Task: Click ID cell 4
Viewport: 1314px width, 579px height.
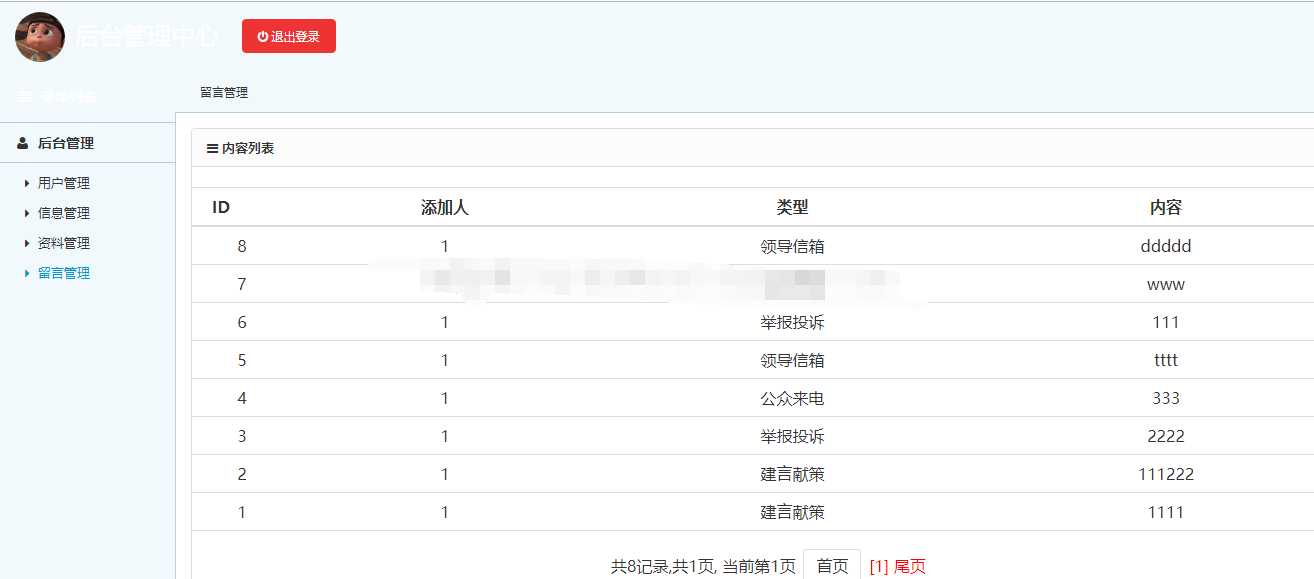Action: coord(242,398)
